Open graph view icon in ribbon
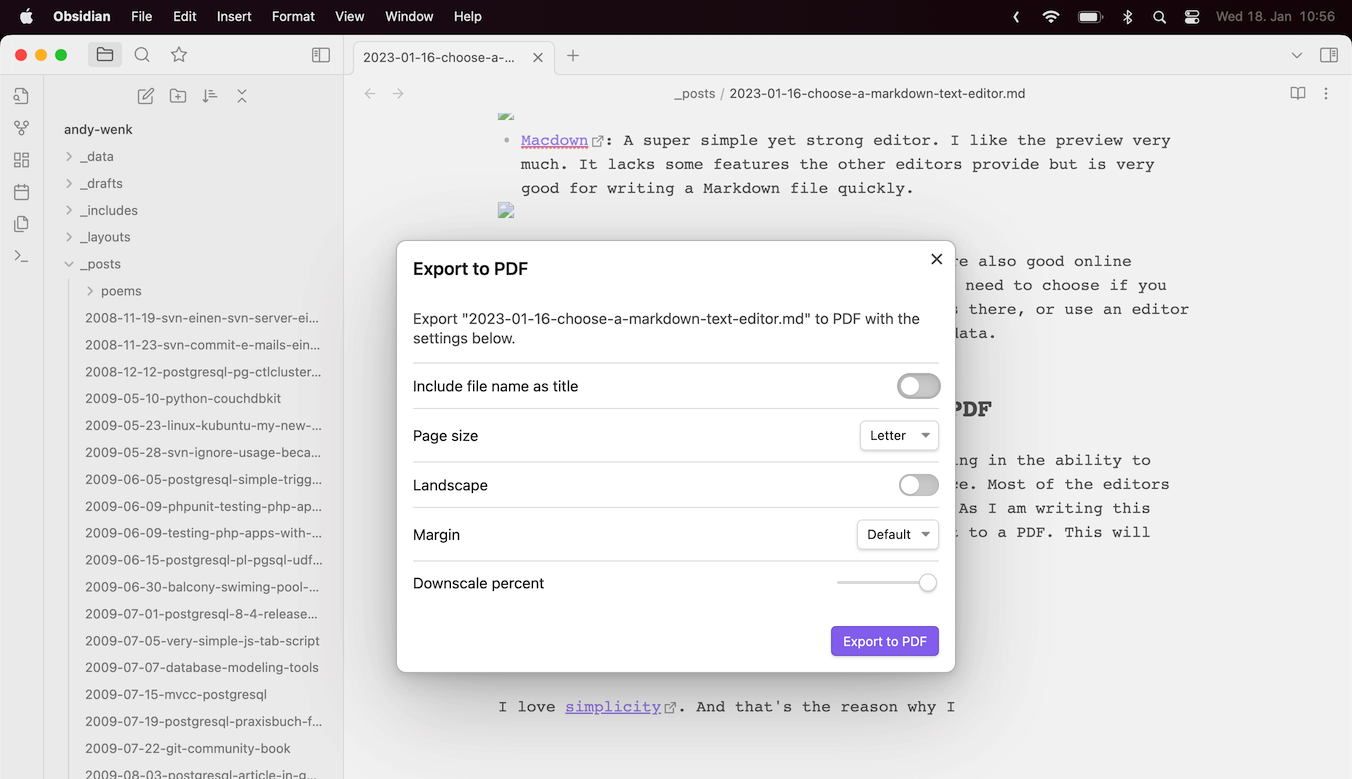The image size is (1352, 779). pos(21,128)
